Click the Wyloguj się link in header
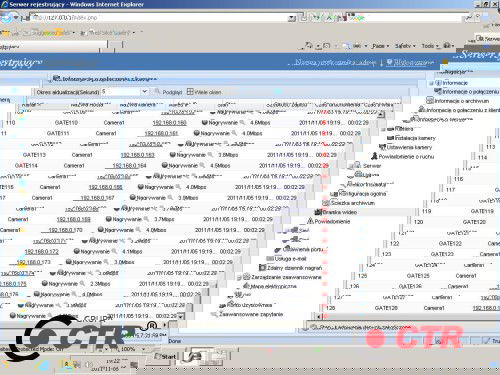Image resolution: width=500 pixels, height=375 pixels. click(410, 62)
